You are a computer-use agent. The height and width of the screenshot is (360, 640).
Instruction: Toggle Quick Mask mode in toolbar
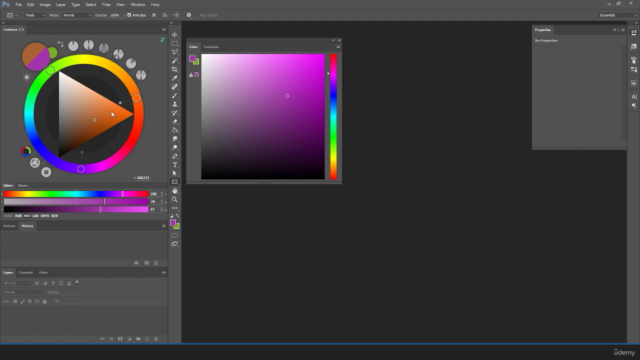[175, 235]
